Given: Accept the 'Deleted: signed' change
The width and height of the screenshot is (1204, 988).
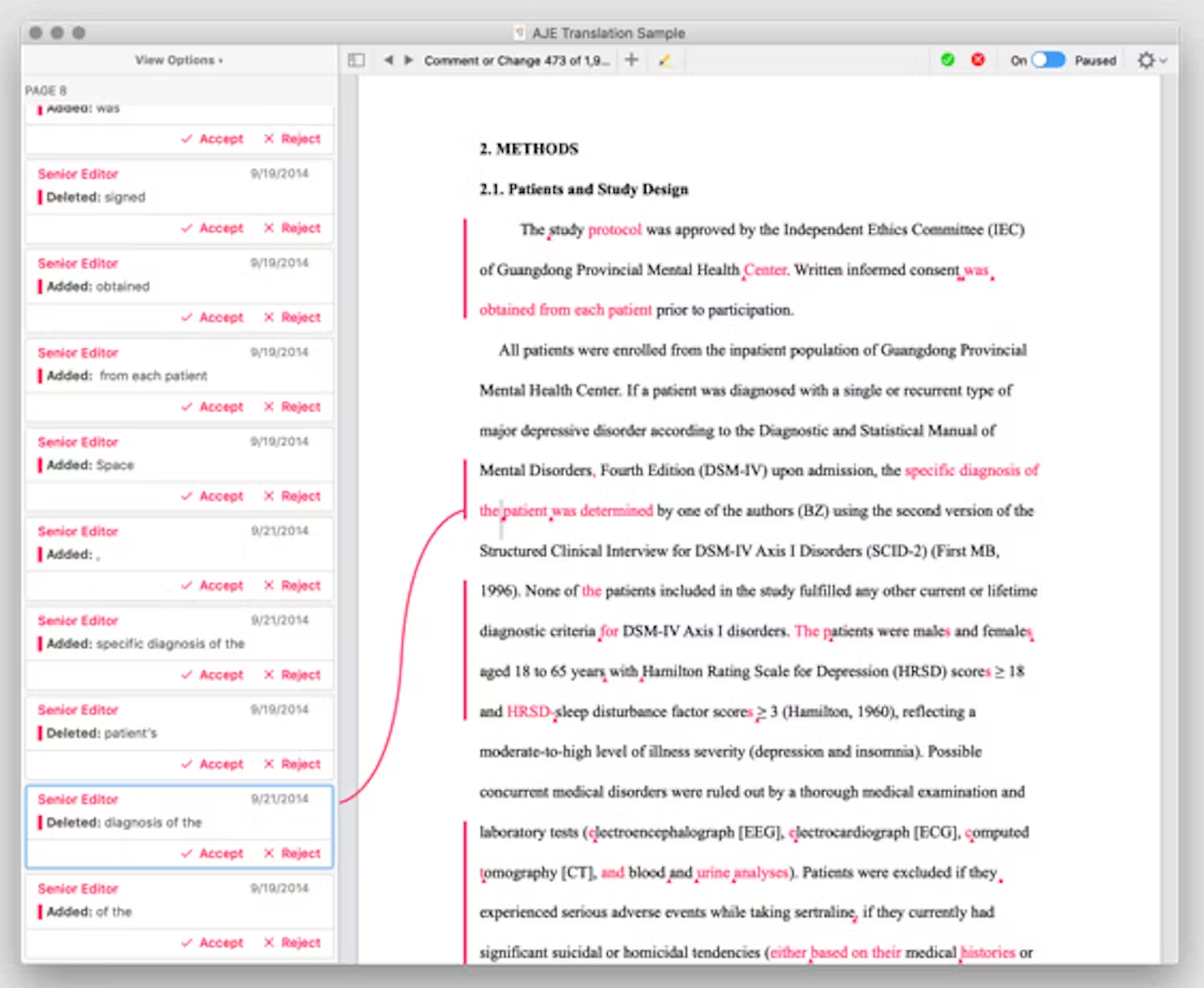Looking at the screenshot, I should 212,228.
